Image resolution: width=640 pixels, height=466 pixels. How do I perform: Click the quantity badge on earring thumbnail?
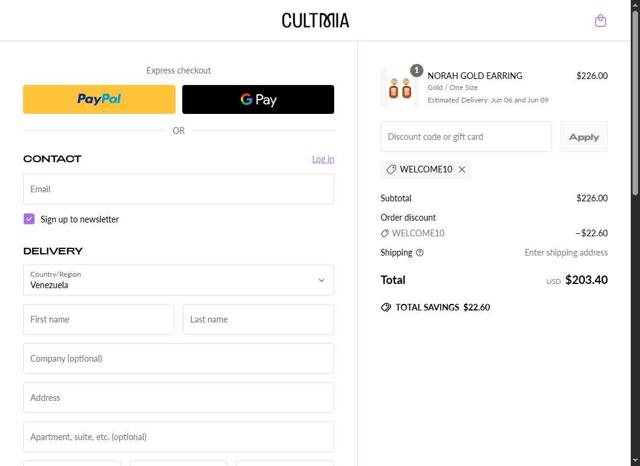tap(416, 71)
